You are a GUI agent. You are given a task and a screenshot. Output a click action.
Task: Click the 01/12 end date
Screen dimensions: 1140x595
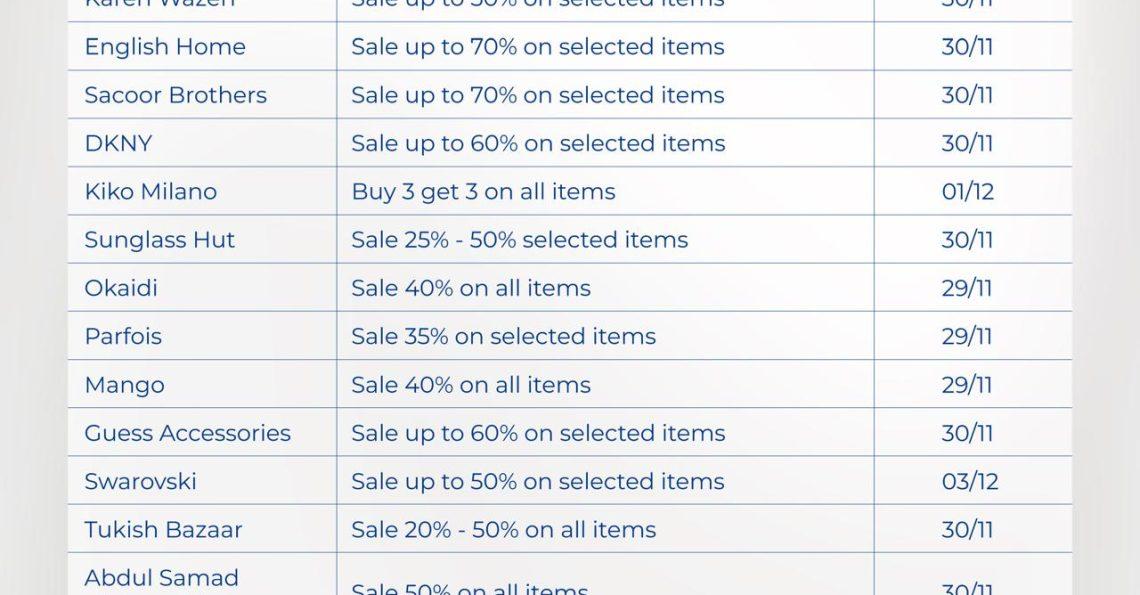[x=967, y=191]
